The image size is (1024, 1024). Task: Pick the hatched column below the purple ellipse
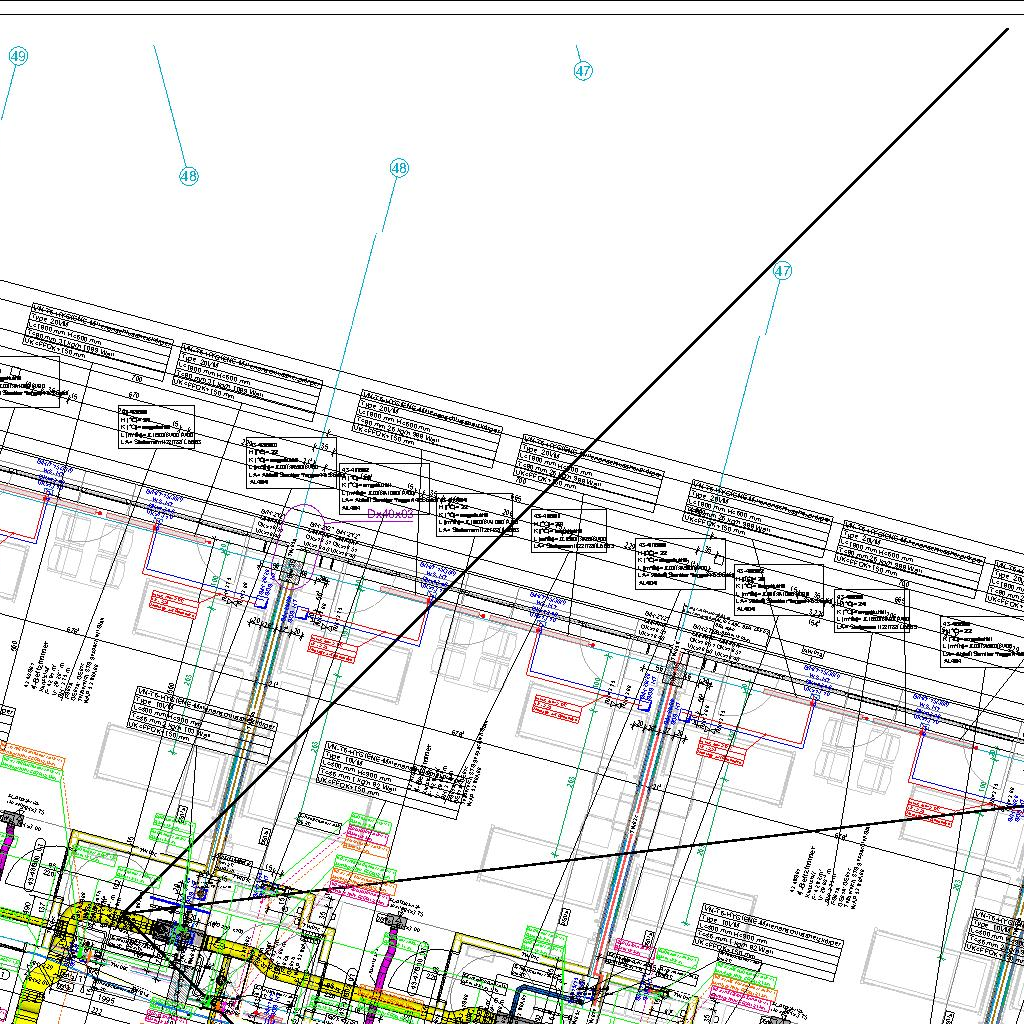tap(292, 570)
